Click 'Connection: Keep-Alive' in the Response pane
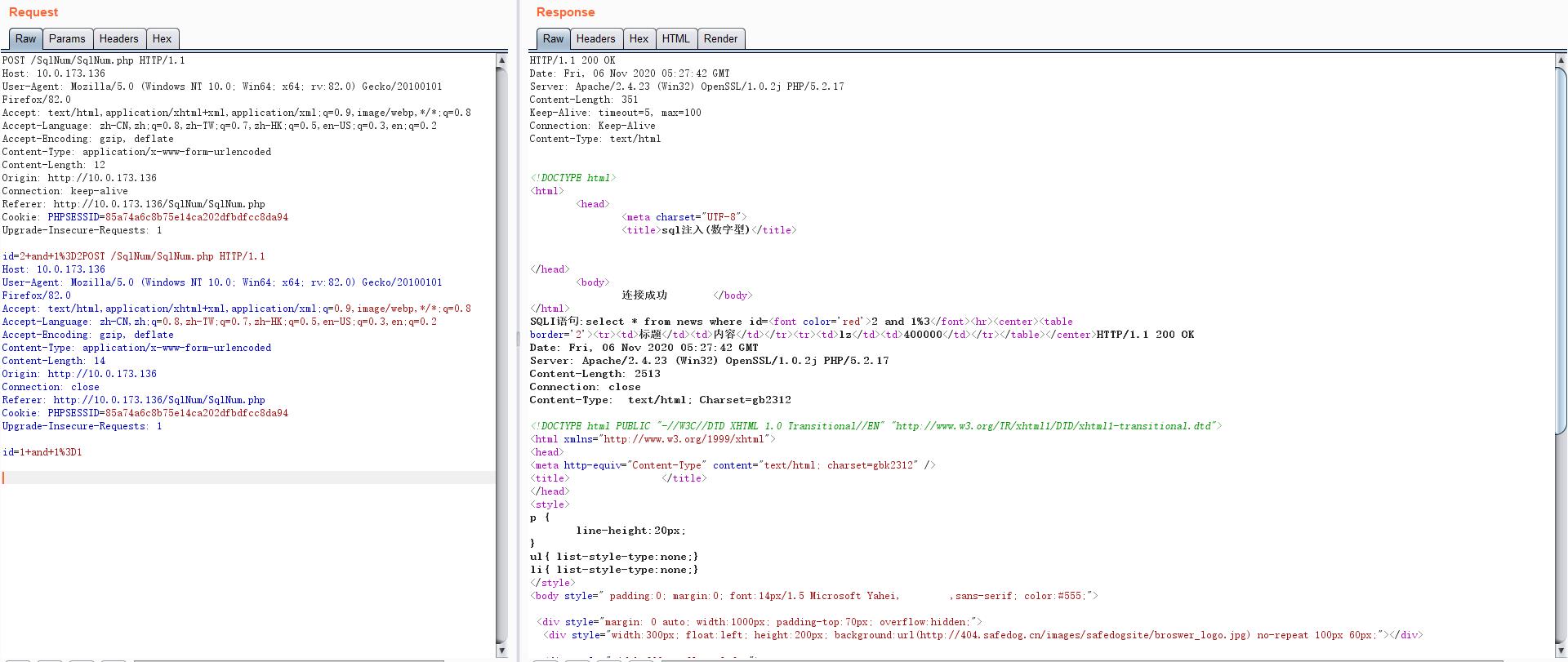Screen dimensions: 1568x662 593,126
